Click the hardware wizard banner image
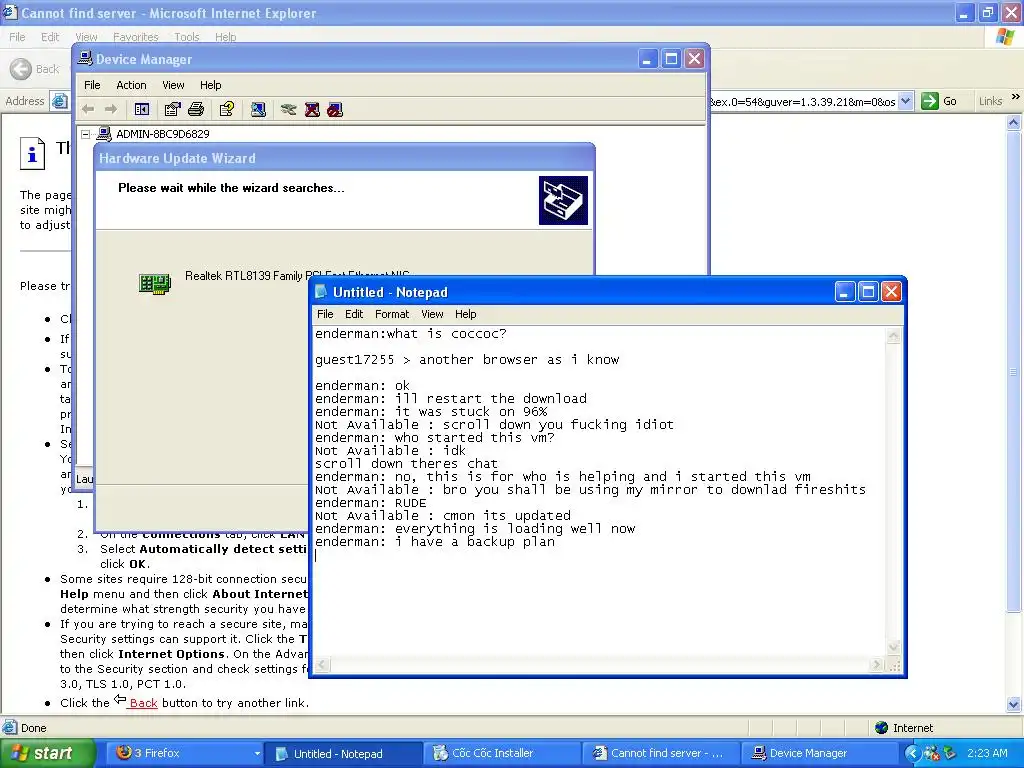The image size is (1024, 768). (563, 200)
